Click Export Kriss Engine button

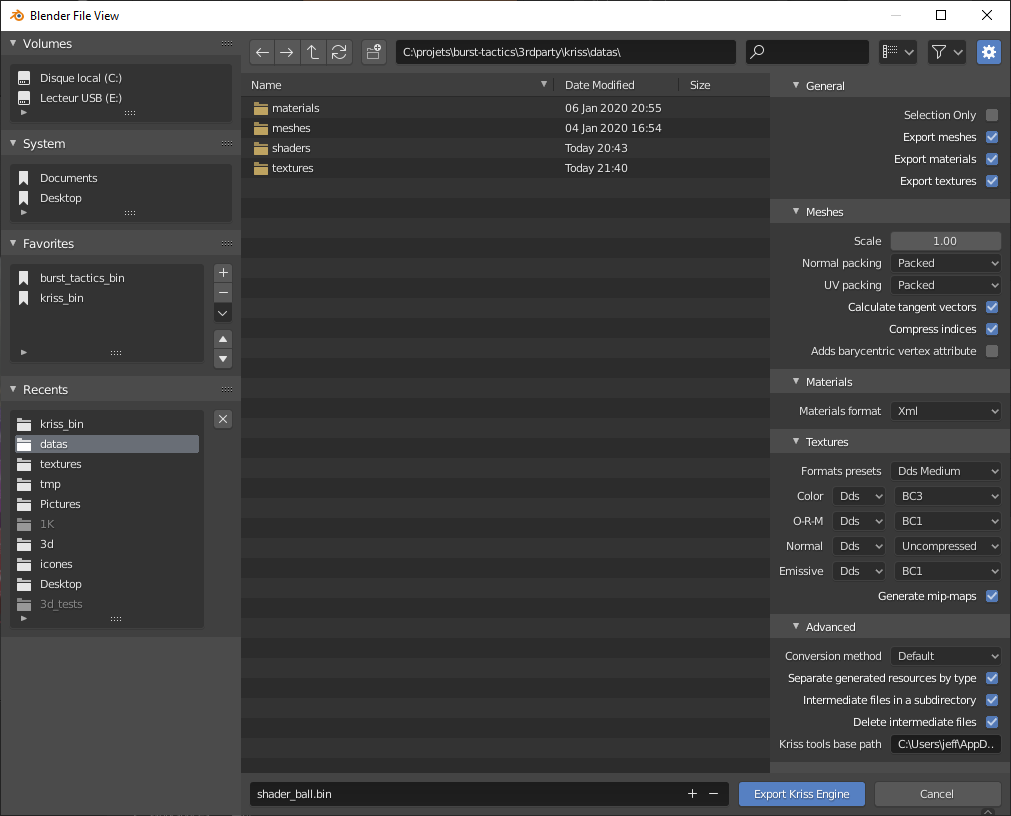[802, 794]
